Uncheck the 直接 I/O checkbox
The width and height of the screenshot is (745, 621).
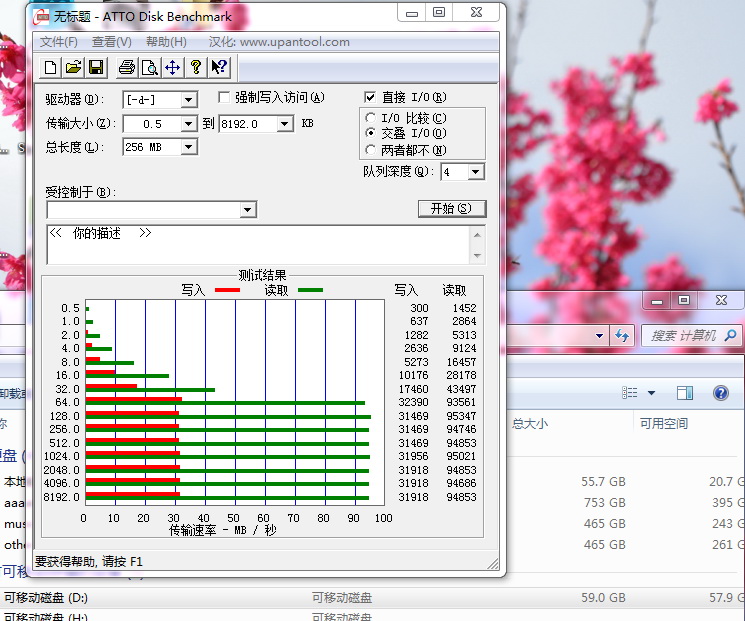[370, 97]
